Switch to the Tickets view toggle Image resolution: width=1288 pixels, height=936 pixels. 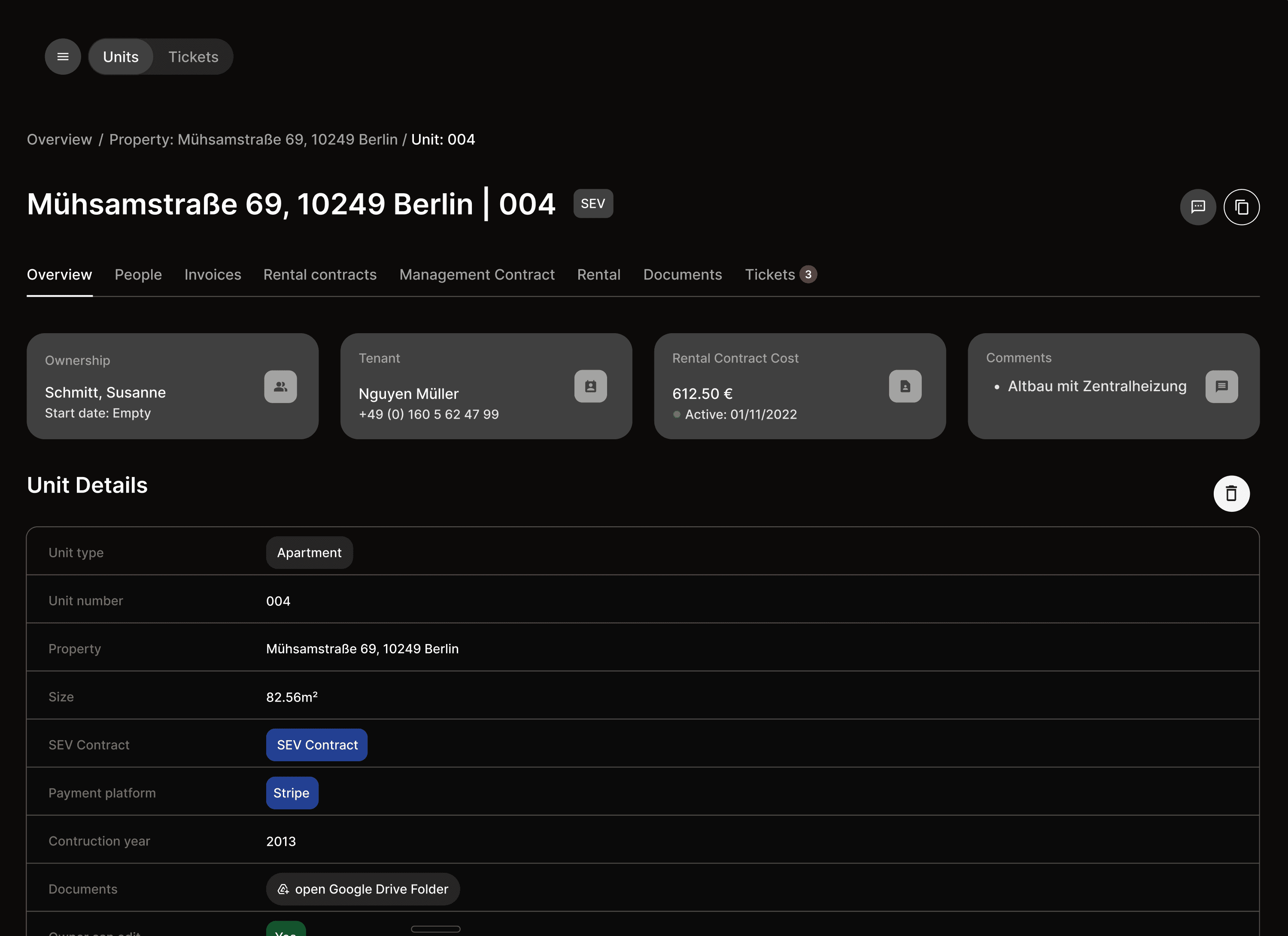click(193, 56)
